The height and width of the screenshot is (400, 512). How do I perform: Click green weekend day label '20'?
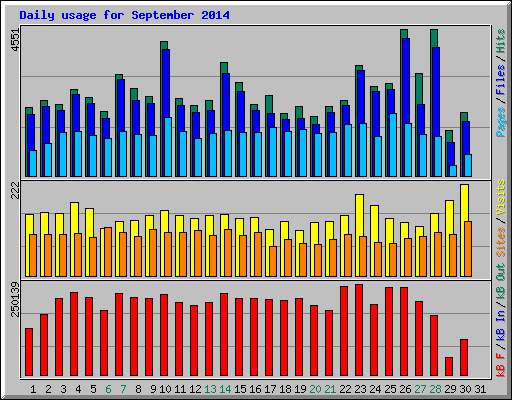[315, 389]
